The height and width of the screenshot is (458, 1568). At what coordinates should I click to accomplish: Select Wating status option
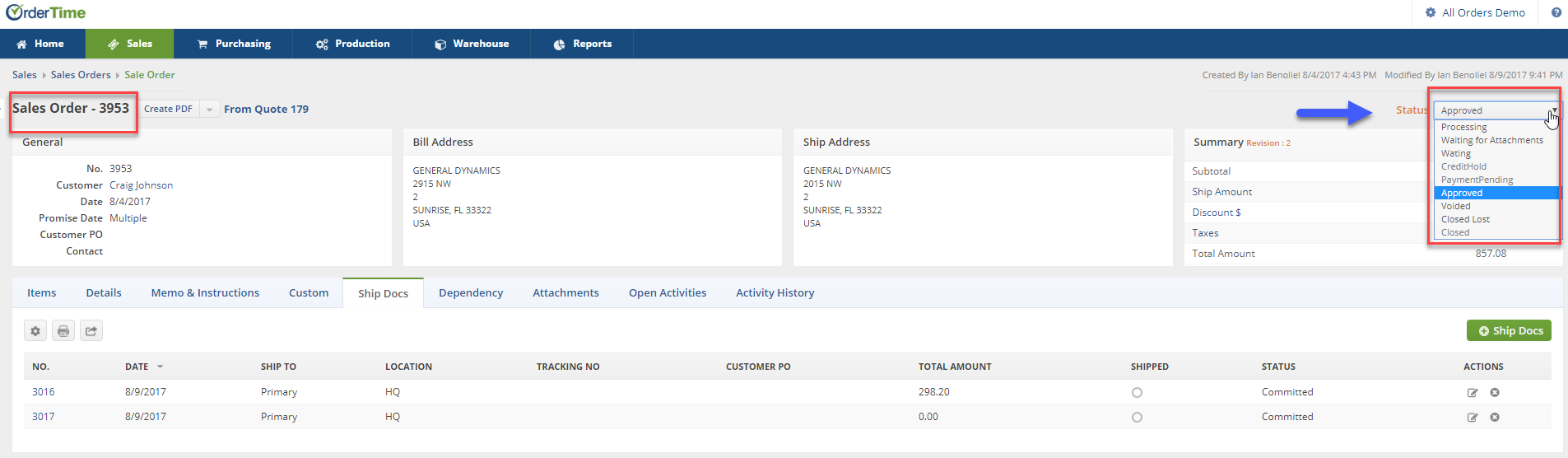coord(1497,153)
